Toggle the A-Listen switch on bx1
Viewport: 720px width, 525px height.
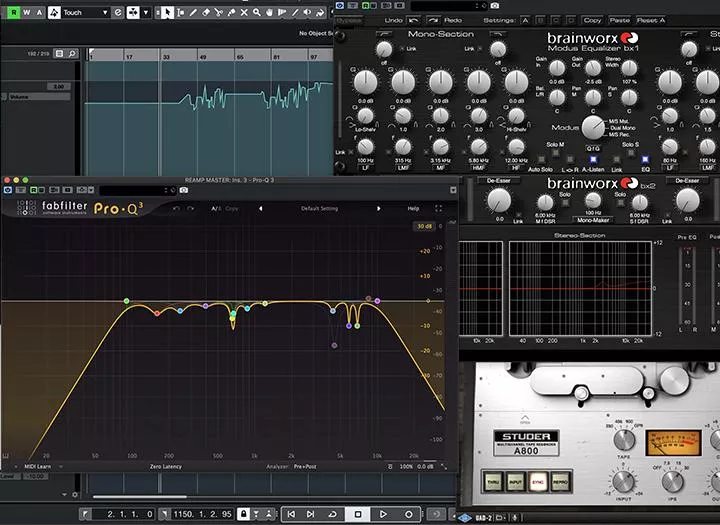tap(593, 159)
